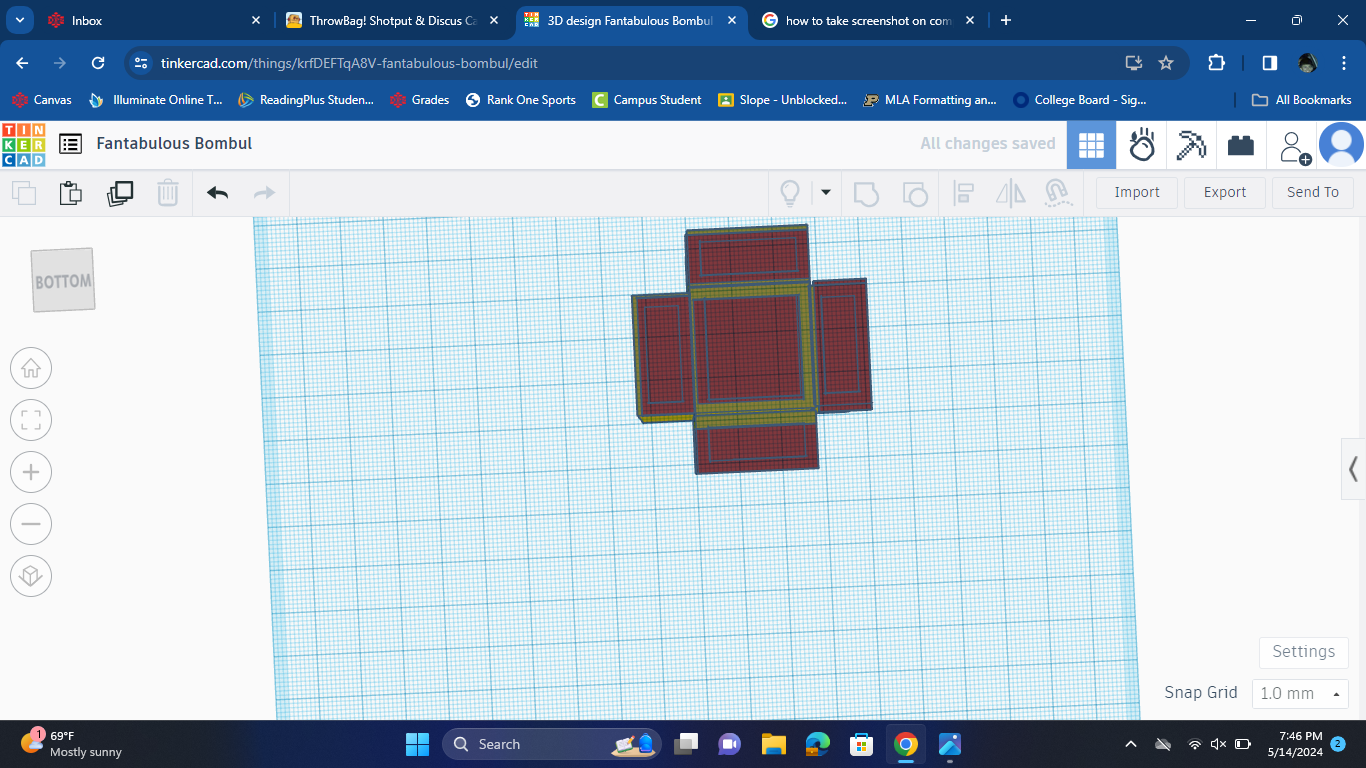Click the Send To button

pyautogui.click(x=1313, y=193)
